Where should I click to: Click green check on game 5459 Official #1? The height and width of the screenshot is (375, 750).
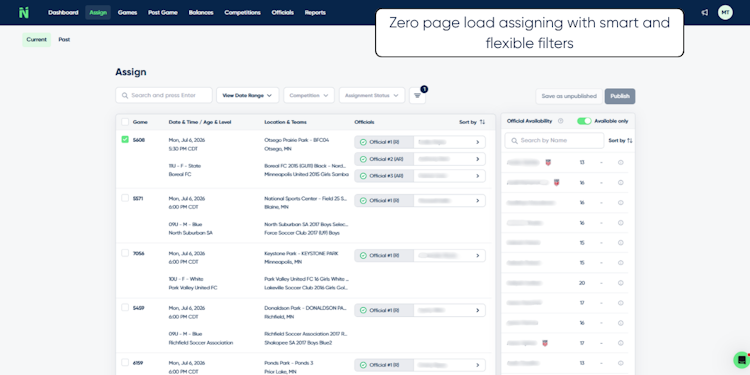click(363, 310)
